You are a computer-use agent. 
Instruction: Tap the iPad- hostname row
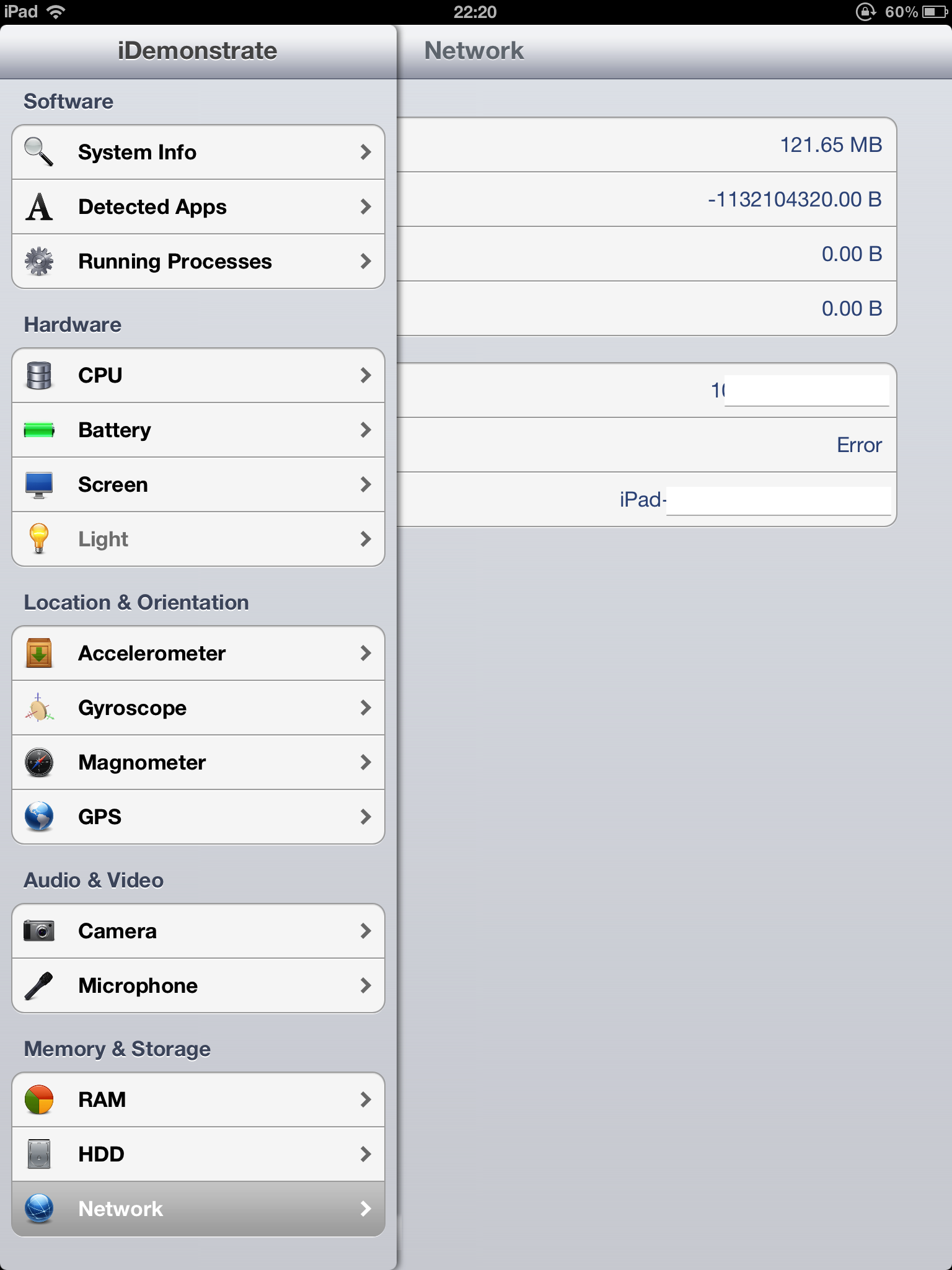coord(646,499)
